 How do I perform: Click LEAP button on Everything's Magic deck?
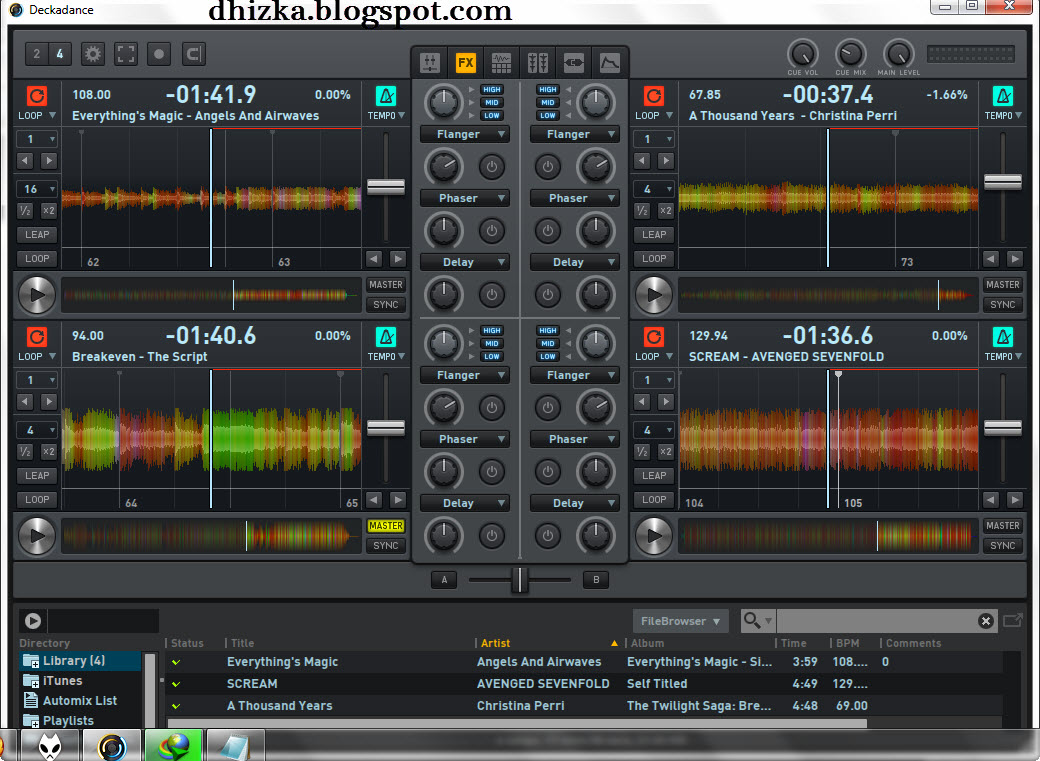click(x=37, y=234)
